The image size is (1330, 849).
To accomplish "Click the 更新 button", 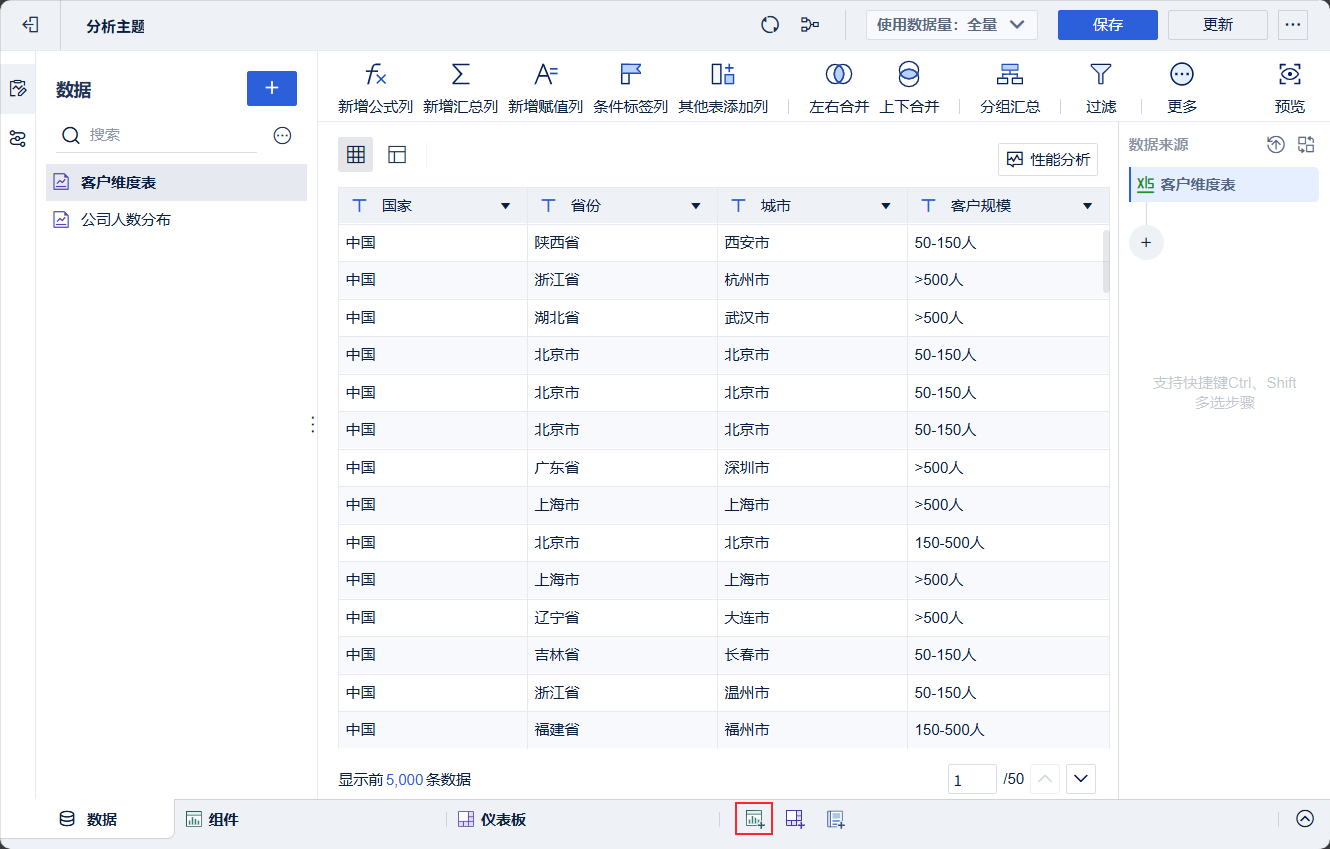I will 1218,25.
